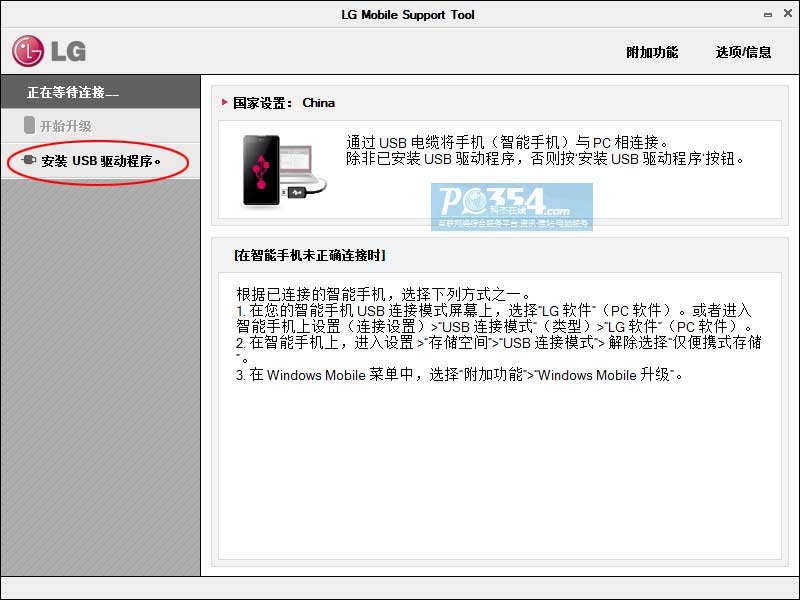This screenshot has width=800, height=600.
Task: Click the phone icon beside 开始升级
Action: pos(30,125)
